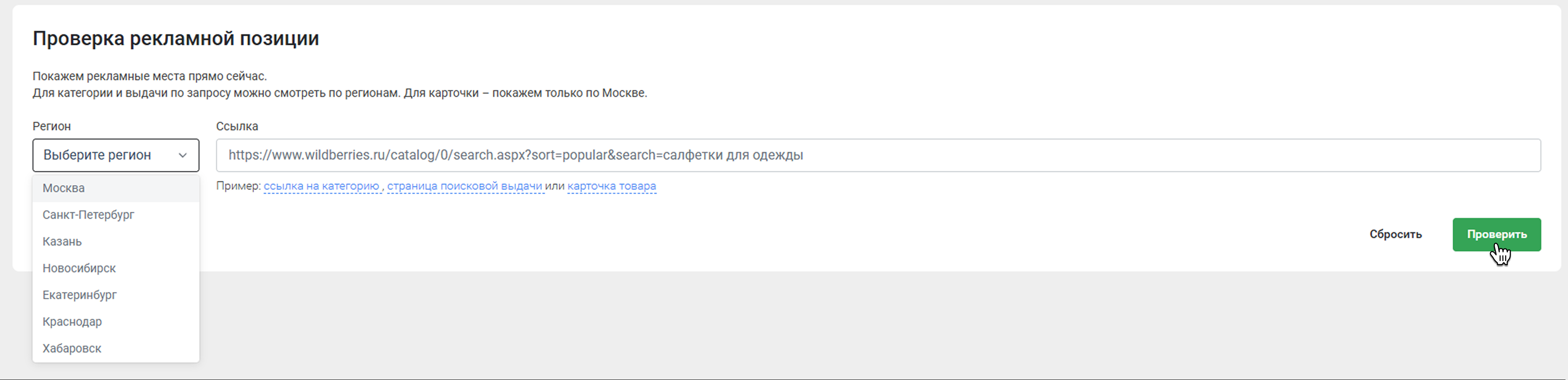Select Новосибирск as the region
The width and height of the screenshot is (1568, 380).
pyautogui.click(x=79, y=269)
